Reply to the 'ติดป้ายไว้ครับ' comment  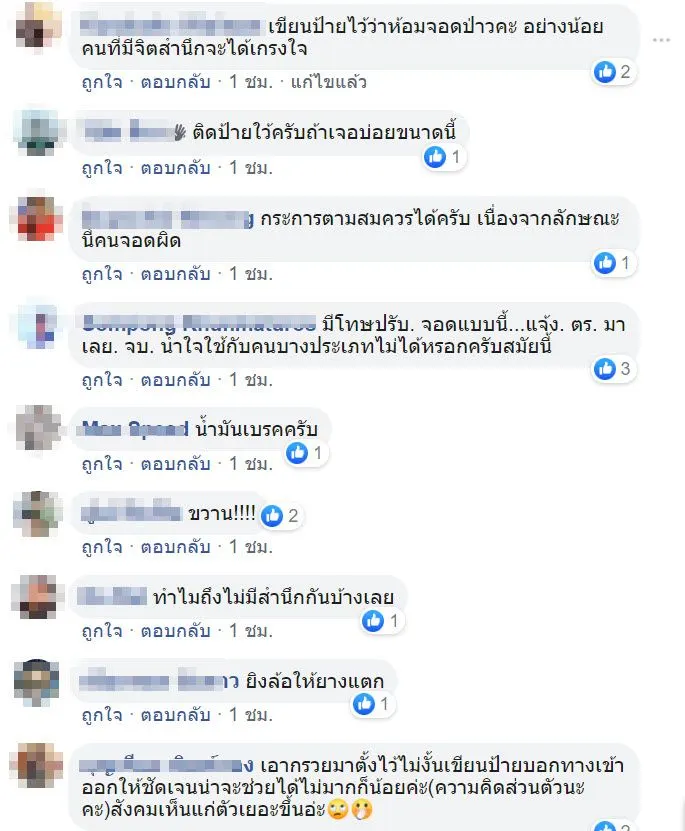175,168
